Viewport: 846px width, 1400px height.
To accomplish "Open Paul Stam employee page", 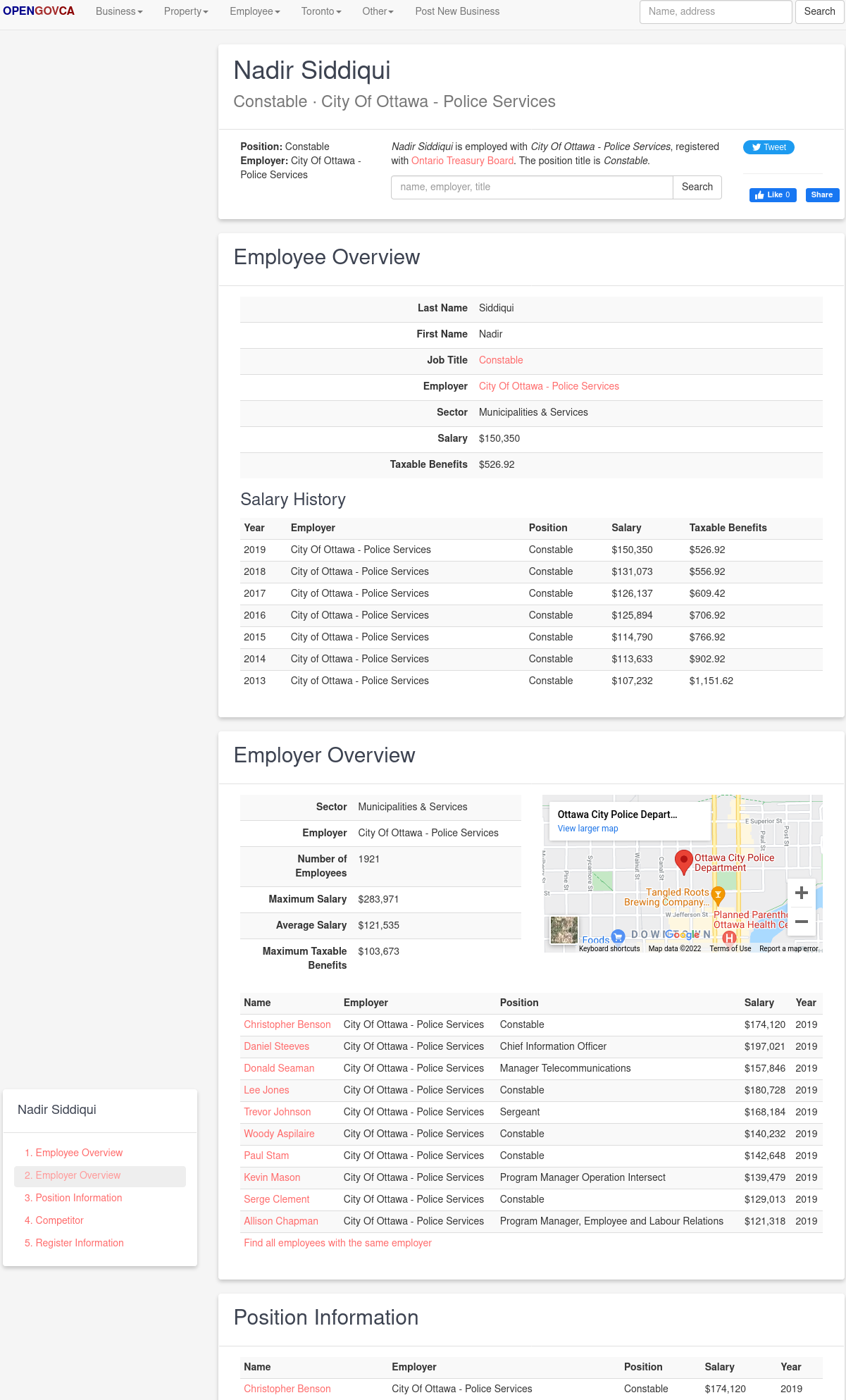I will (x=266, y=1156).
